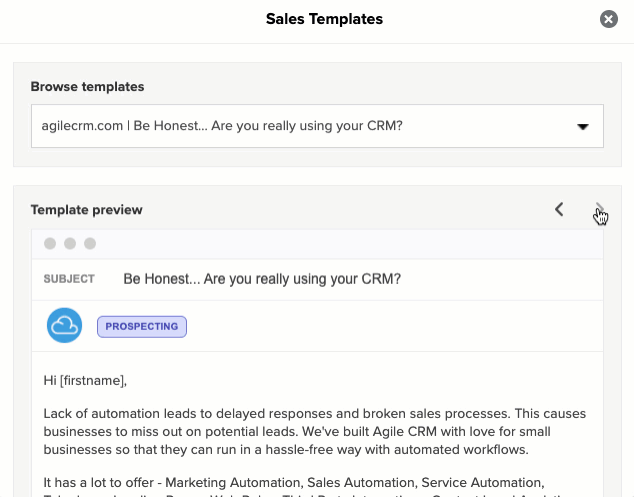
Task: Click the email subject line text
Action: tap(262, 279)
